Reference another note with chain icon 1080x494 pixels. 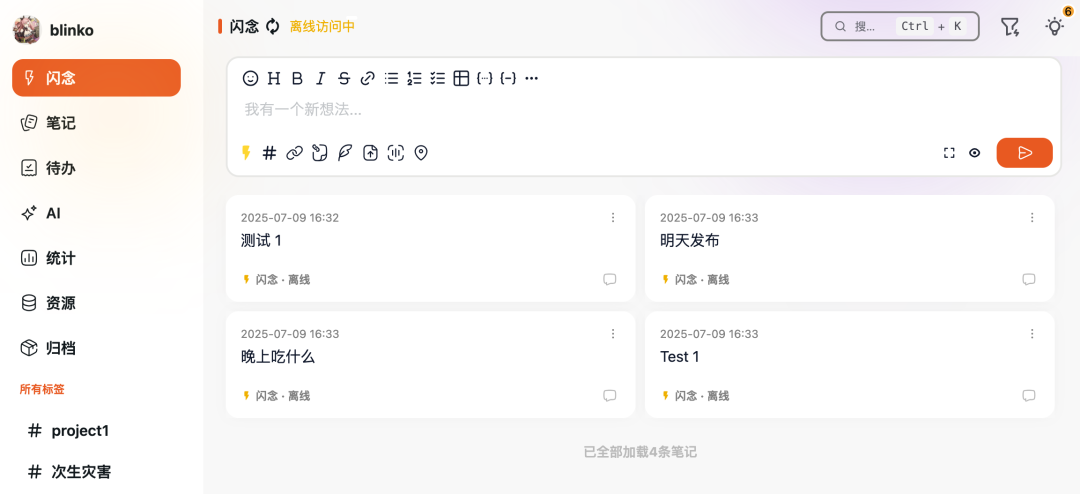click(x=295, y=153)
